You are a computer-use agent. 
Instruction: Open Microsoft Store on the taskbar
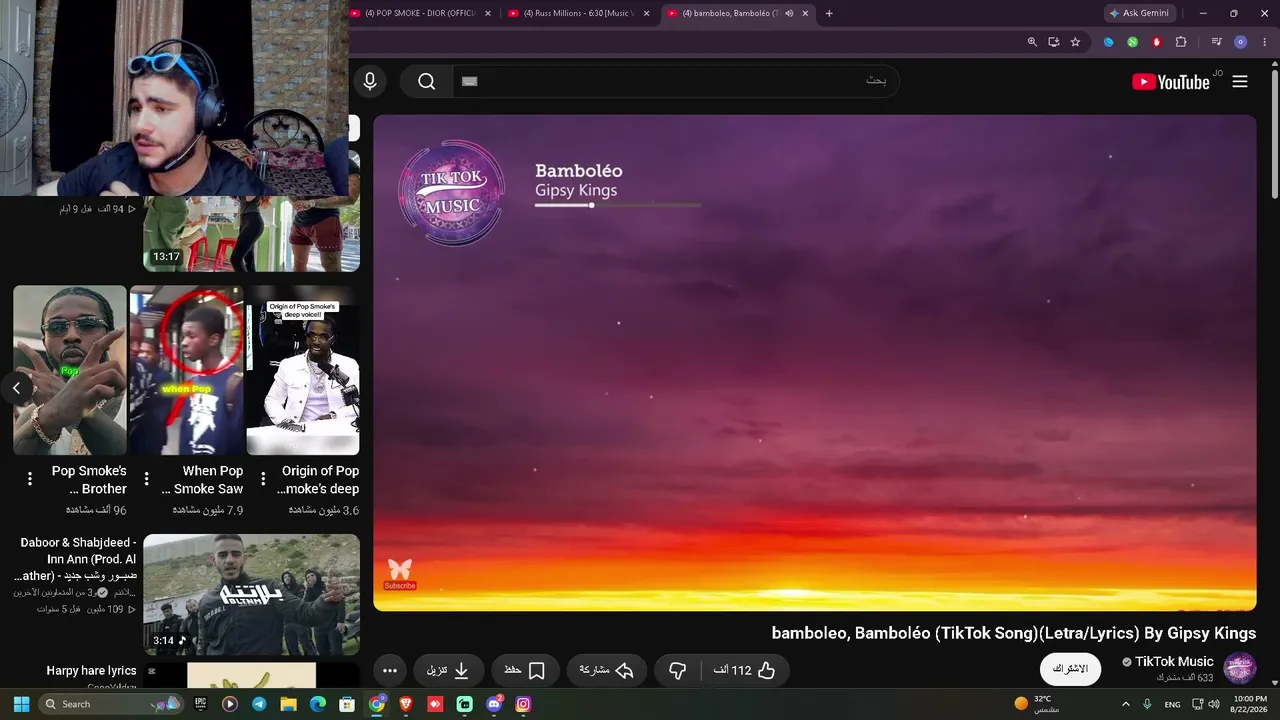click(x=347, y=704)
